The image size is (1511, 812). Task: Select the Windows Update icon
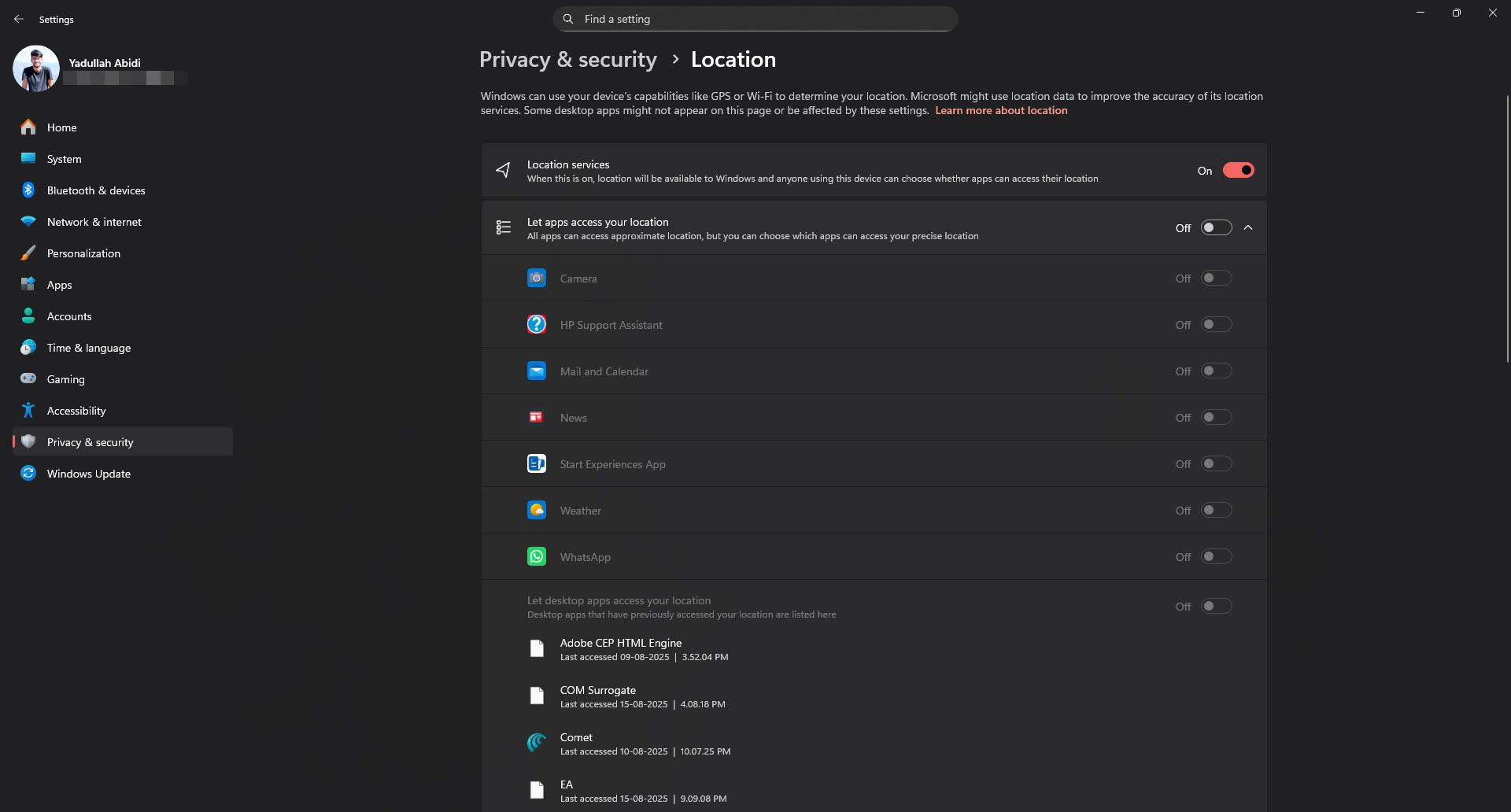point(28,473)
